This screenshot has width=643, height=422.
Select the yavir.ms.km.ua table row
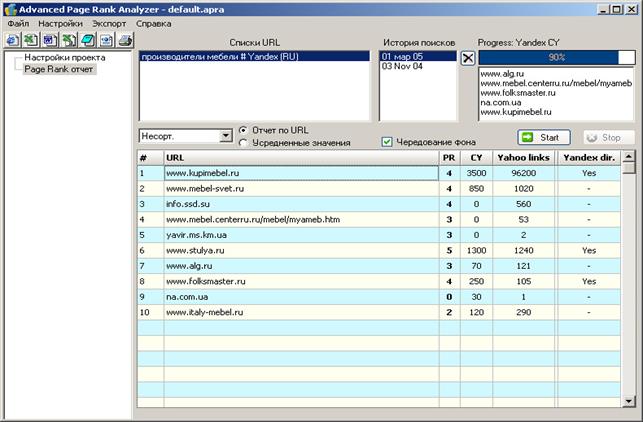[379, 235]
